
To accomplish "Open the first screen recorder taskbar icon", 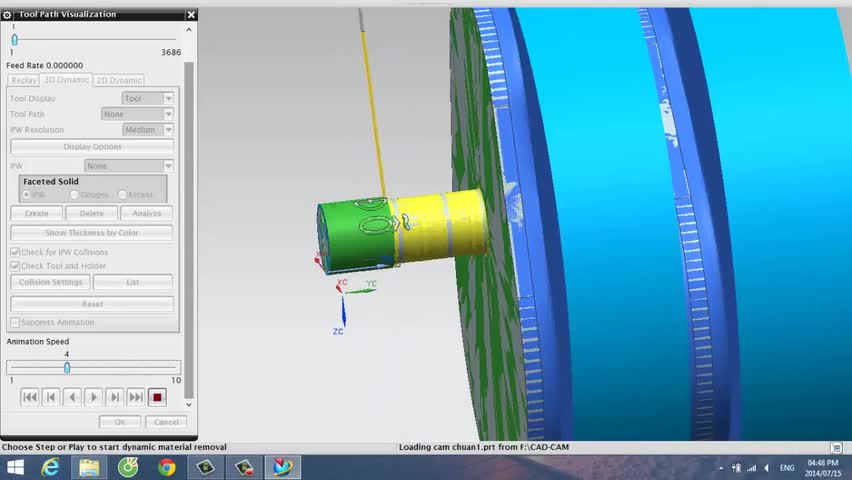I will [205, 467].
